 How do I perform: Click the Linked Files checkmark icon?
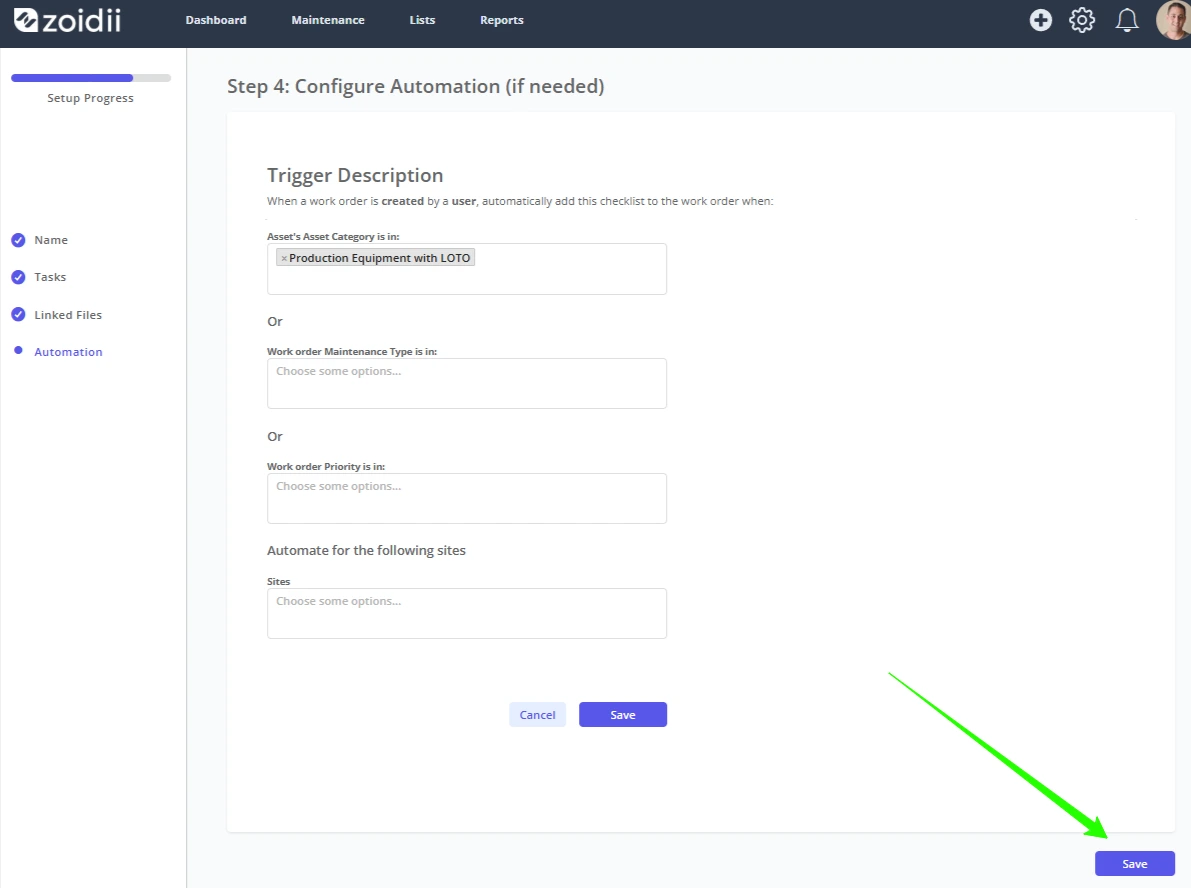18,314
